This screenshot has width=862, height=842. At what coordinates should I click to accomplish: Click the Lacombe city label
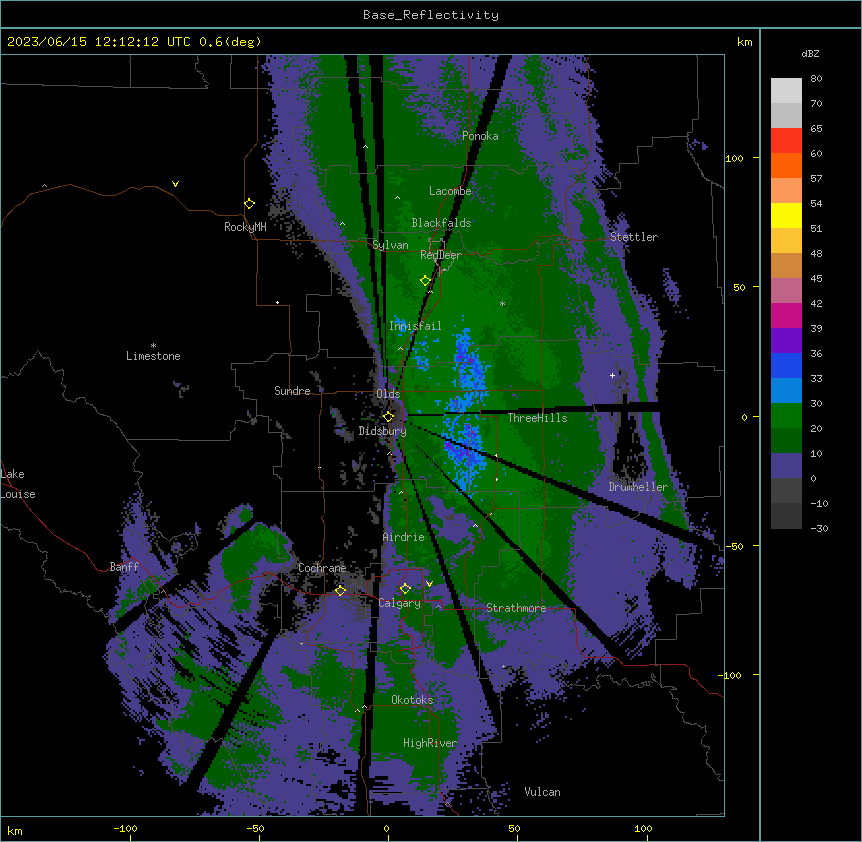[450, 191]
